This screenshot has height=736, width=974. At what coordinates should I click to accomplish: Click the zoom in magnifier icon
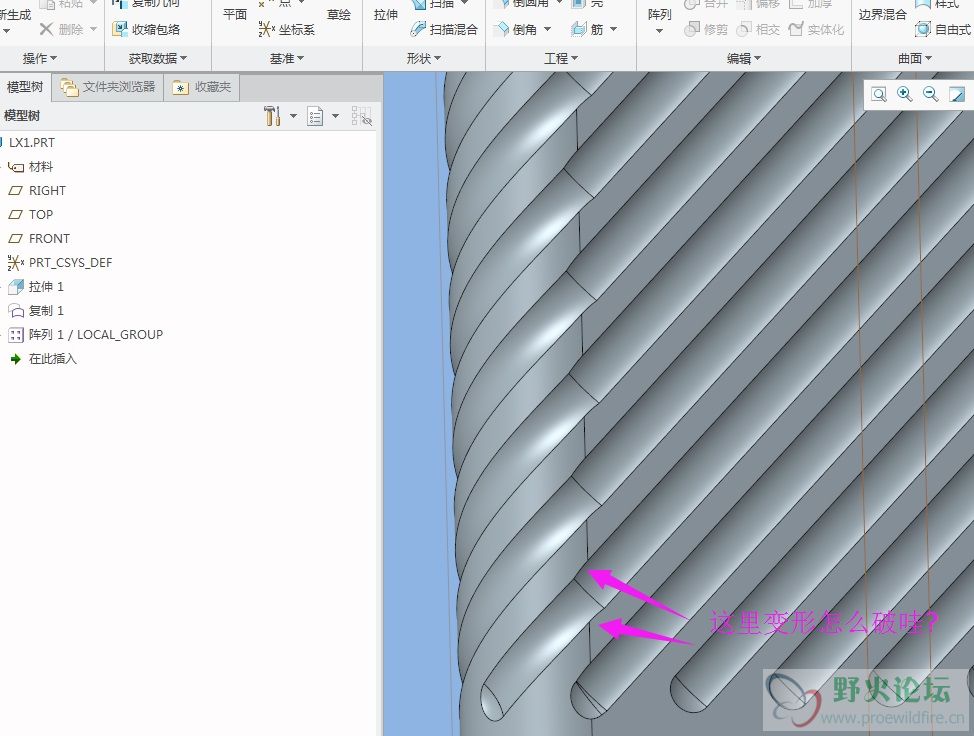coord(904,94)
